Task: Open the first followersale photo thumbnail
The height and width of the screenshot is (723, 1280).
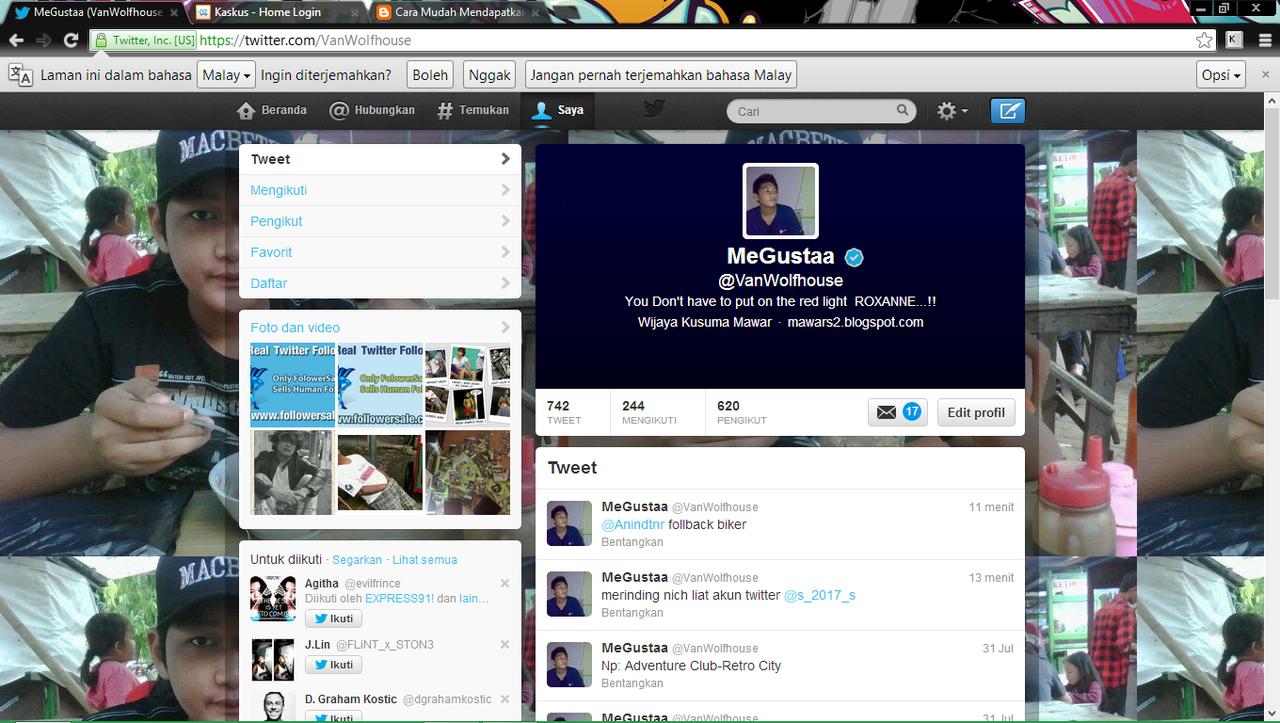Action: 292,385
